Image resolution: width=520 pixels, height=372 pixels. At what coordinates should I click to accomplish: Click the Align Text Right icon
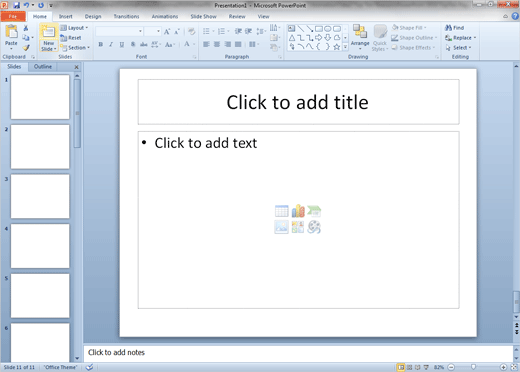pos(228,44)
